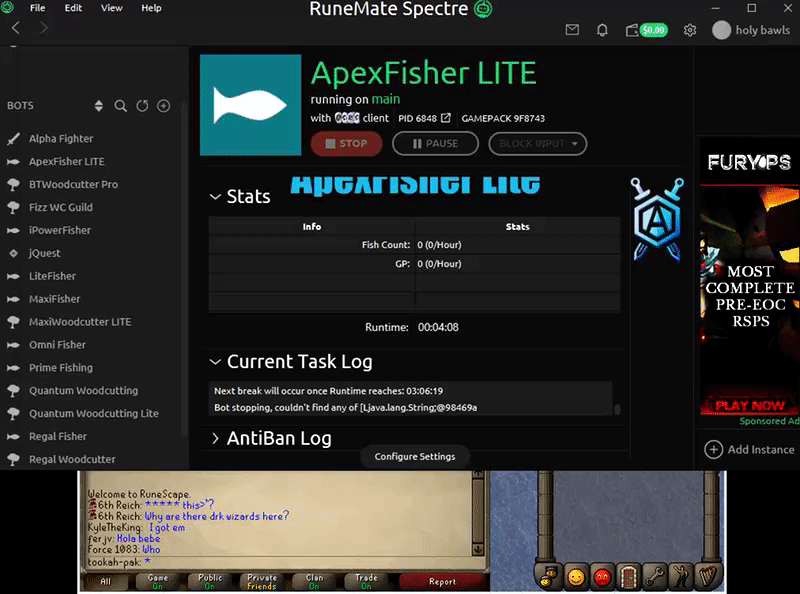Search the bots list

120,106
